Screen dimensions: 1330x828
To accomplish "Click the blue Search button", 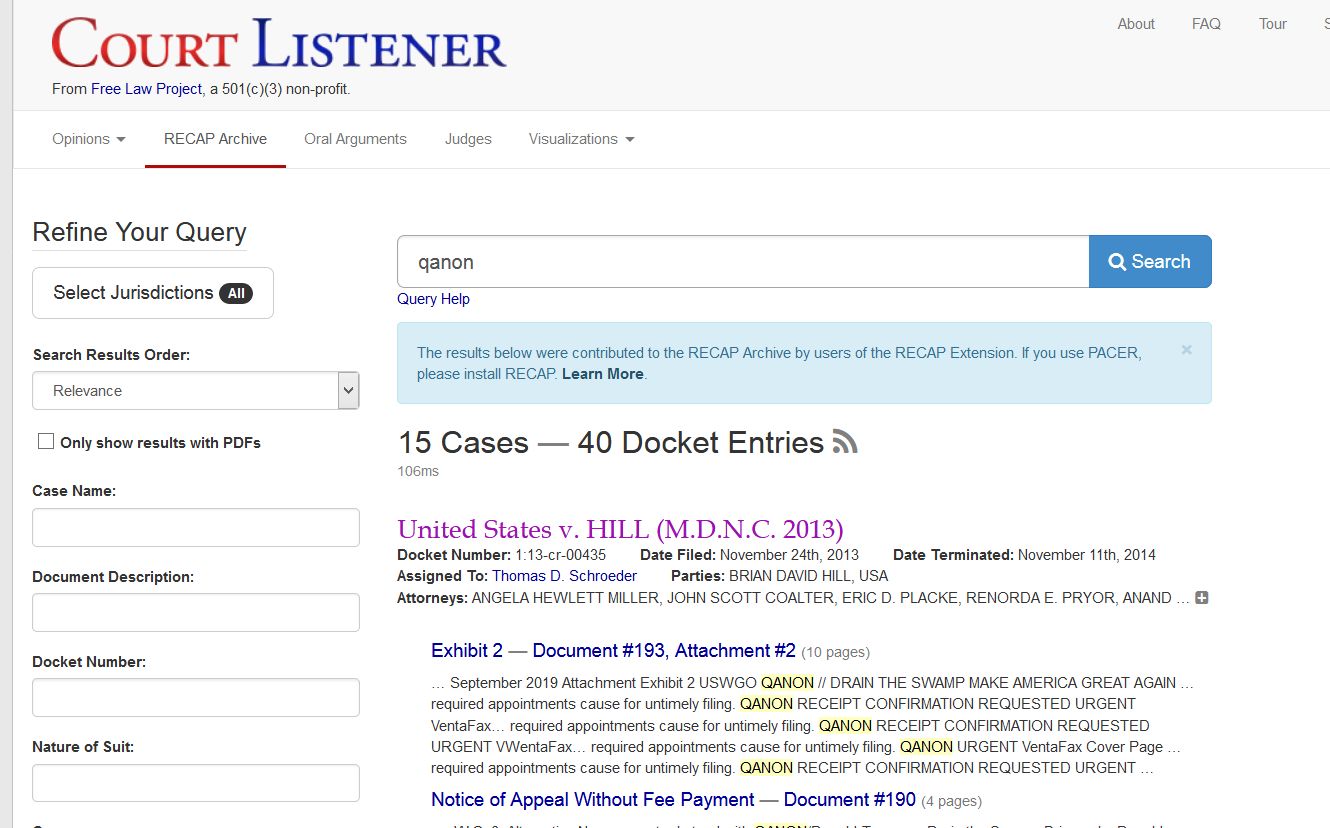I will point(1150,262).
